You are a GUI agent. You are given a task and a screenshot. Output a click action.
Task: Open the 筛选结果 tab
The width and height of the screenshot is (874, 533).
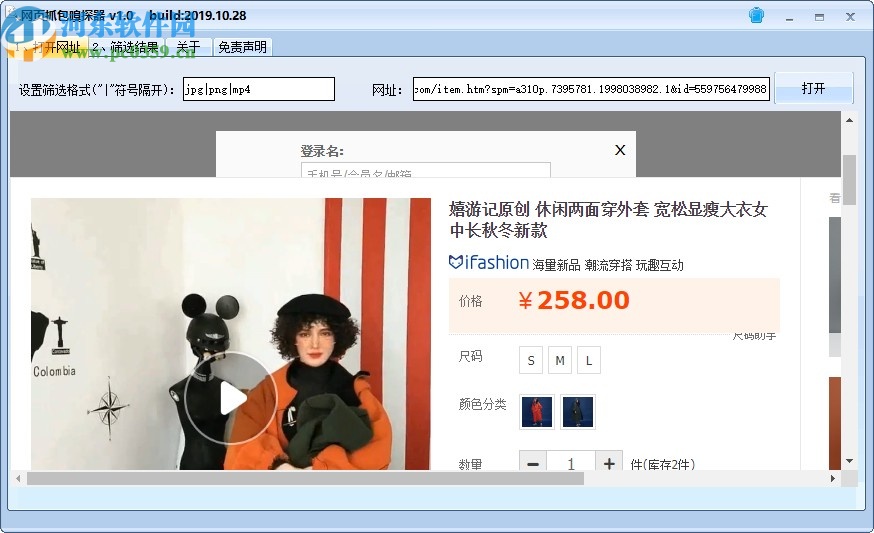(126, 47)
